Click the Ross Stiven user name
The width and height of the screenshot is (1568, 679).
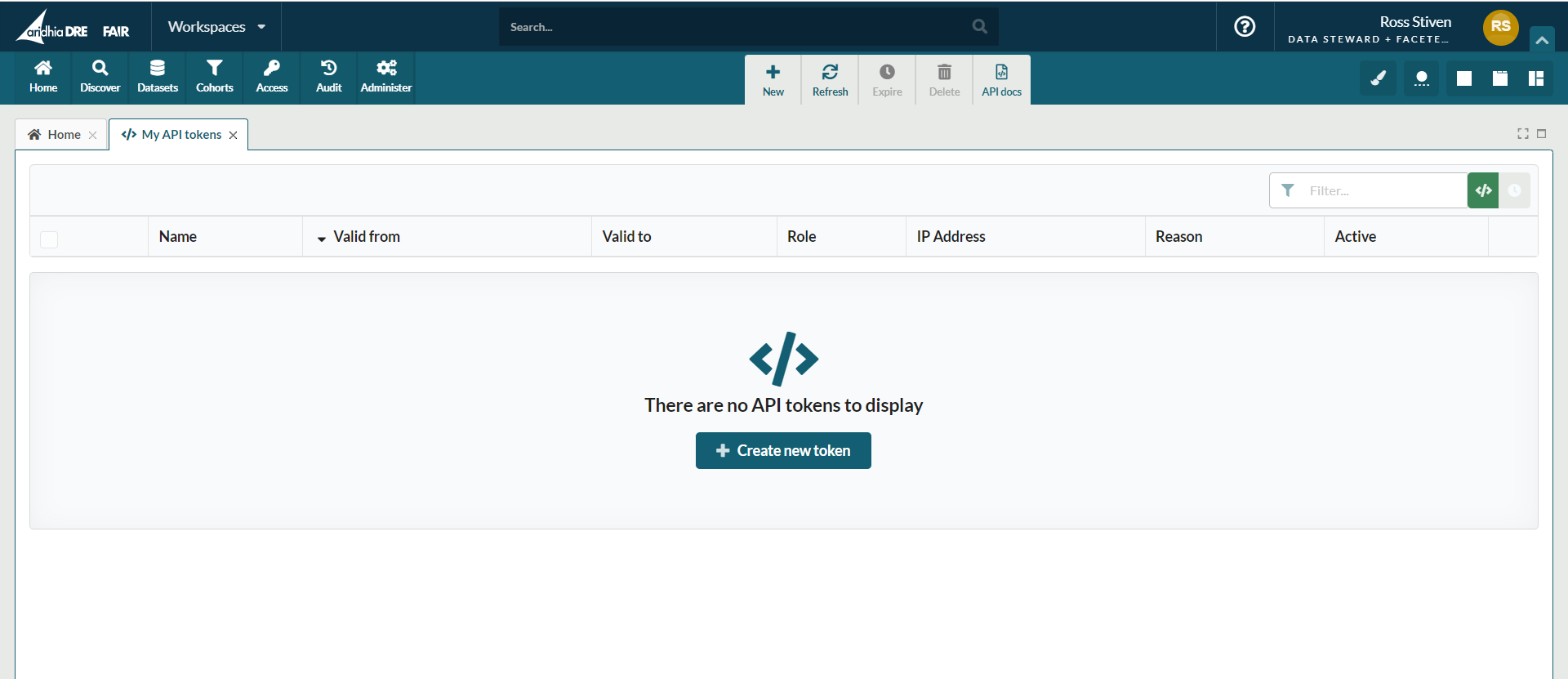pyautogui.click(x=1415, y=22)
